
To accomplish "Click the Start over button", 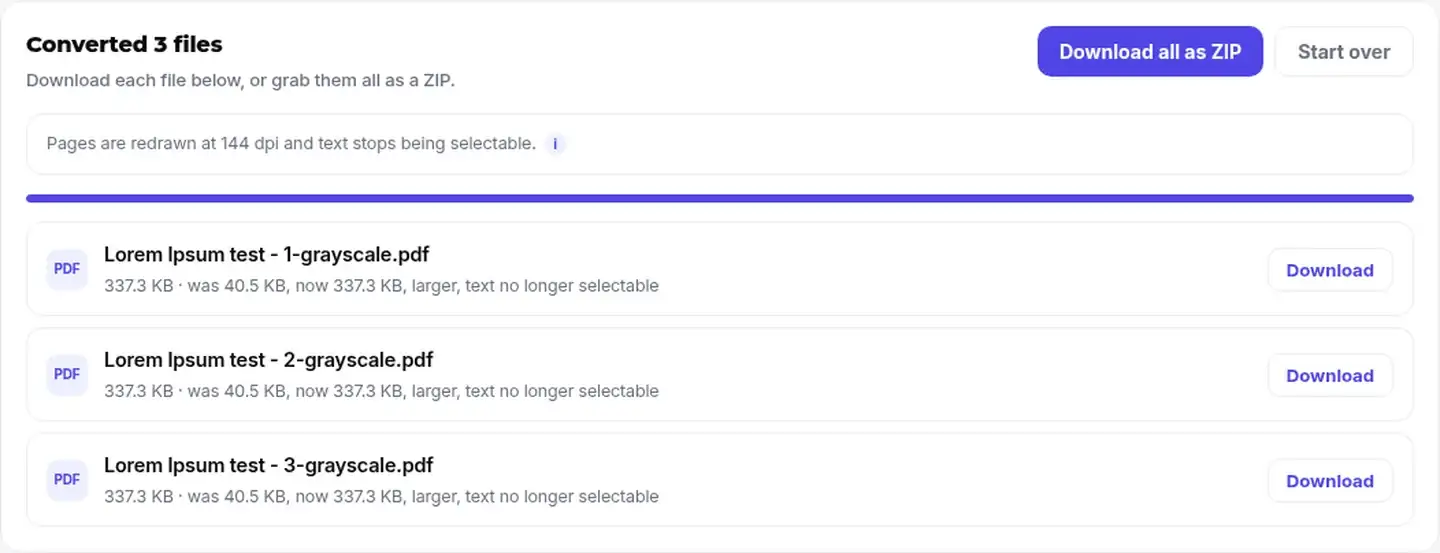I will coord(1344,52).
